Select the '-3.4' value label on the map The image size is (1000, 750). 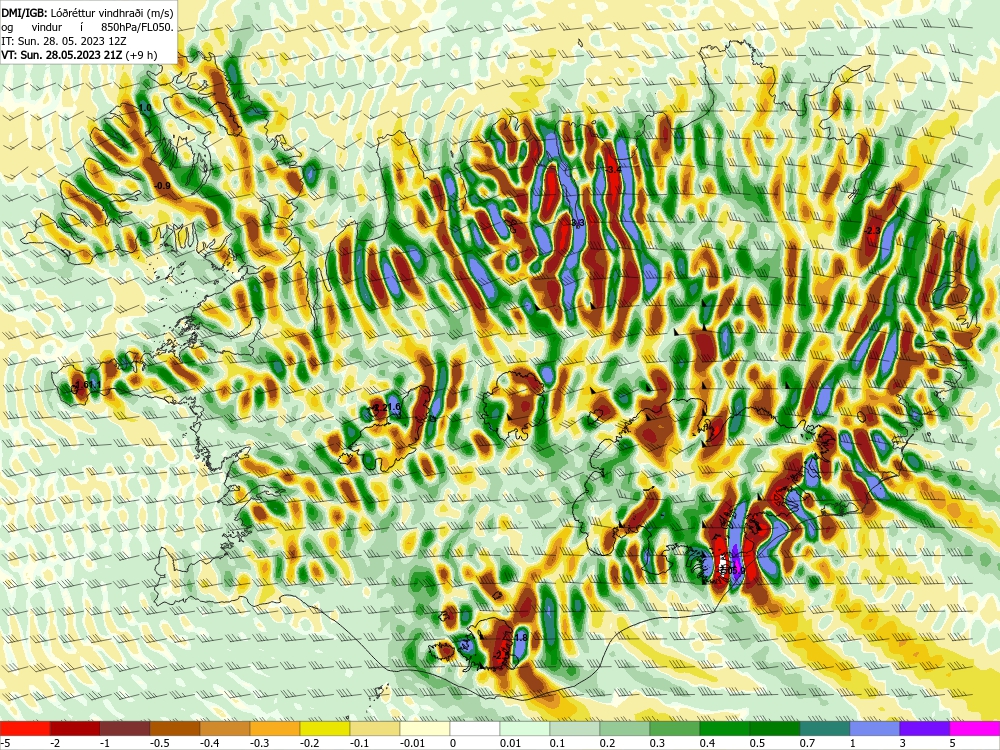tap(613, 170)
